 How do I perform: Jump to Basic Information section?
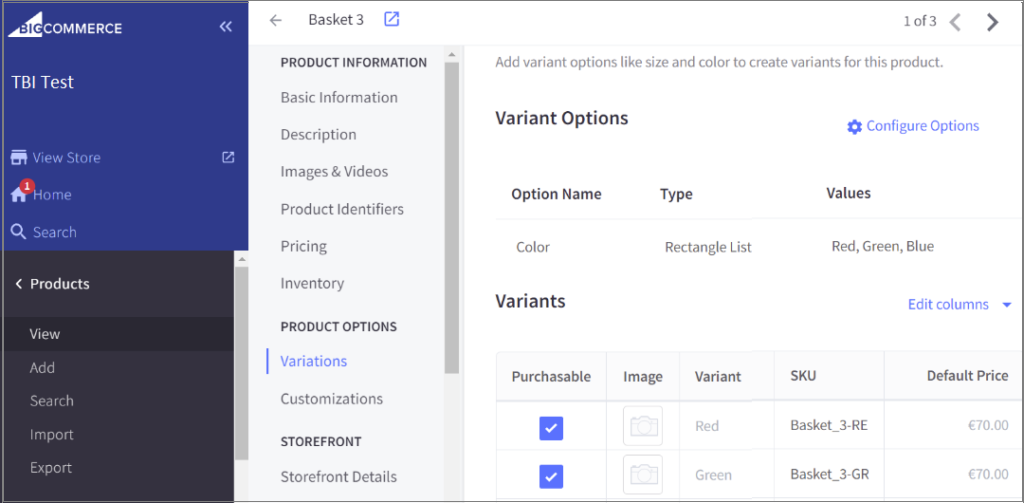pos(339,97)
